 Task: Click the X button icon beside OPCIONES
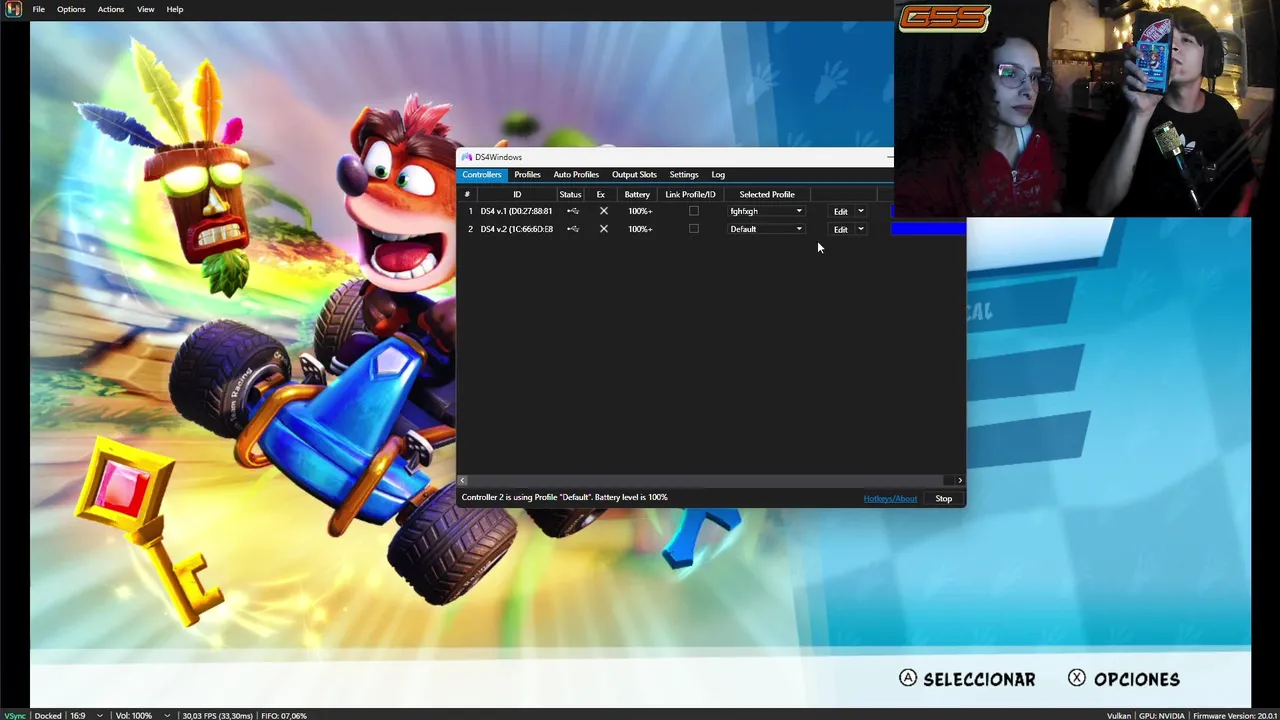point(1077,678)
